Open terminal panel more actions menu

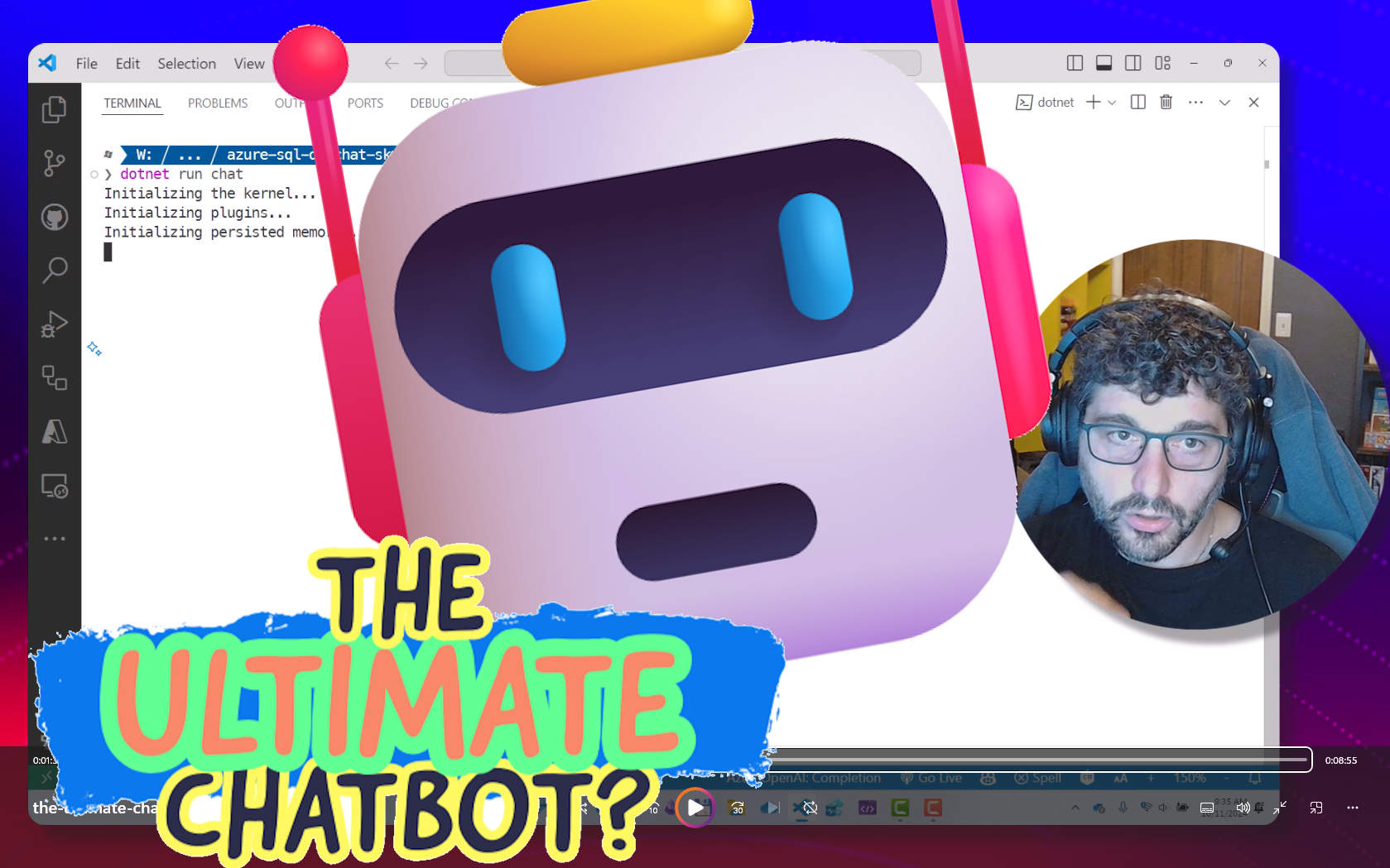click(1195, 102)
